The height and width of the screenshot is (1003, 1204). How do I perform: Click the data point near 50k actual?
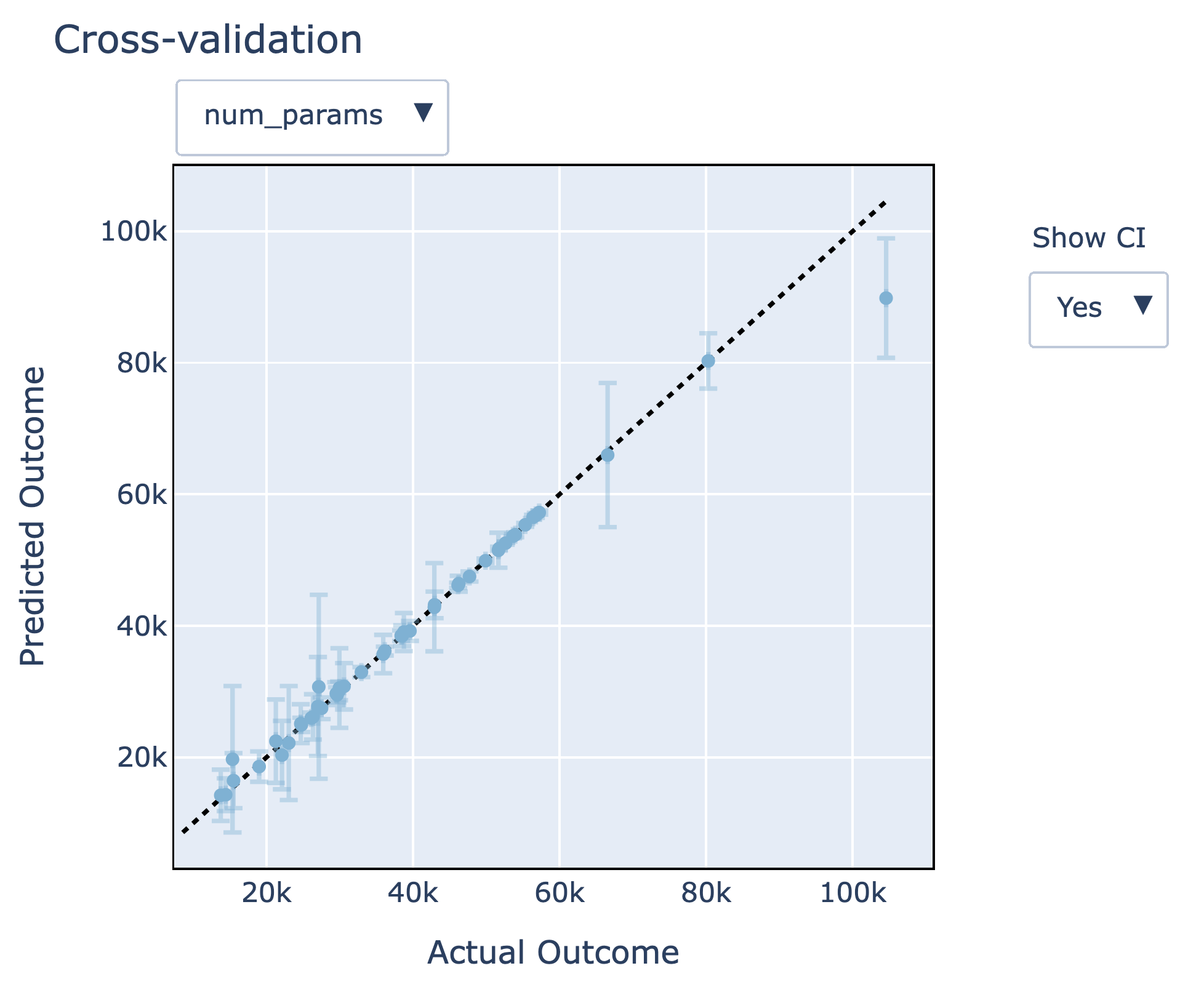pos(486,561)
